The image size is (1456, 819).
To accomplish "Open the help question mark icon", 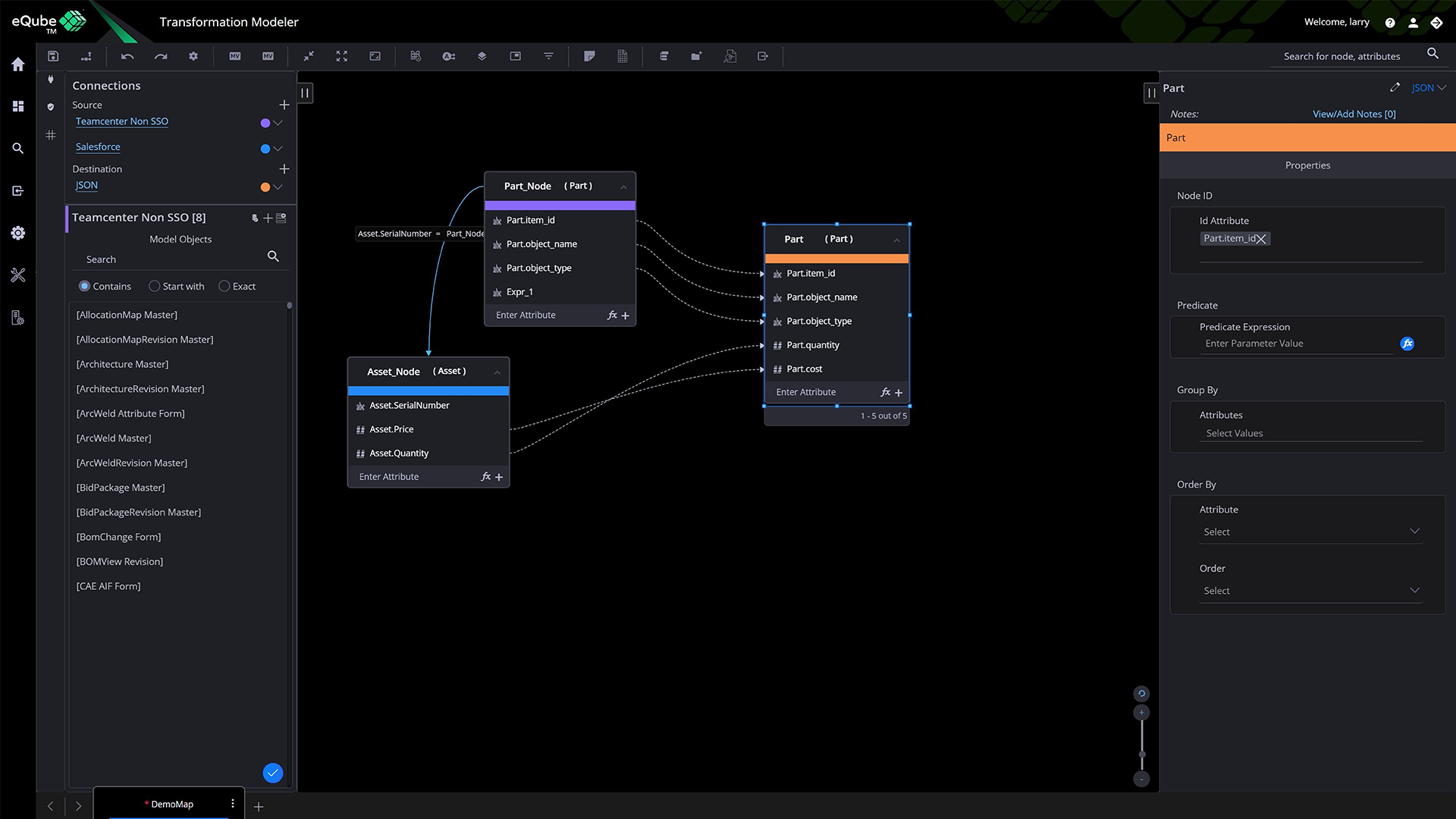I will coord(1390,23).
